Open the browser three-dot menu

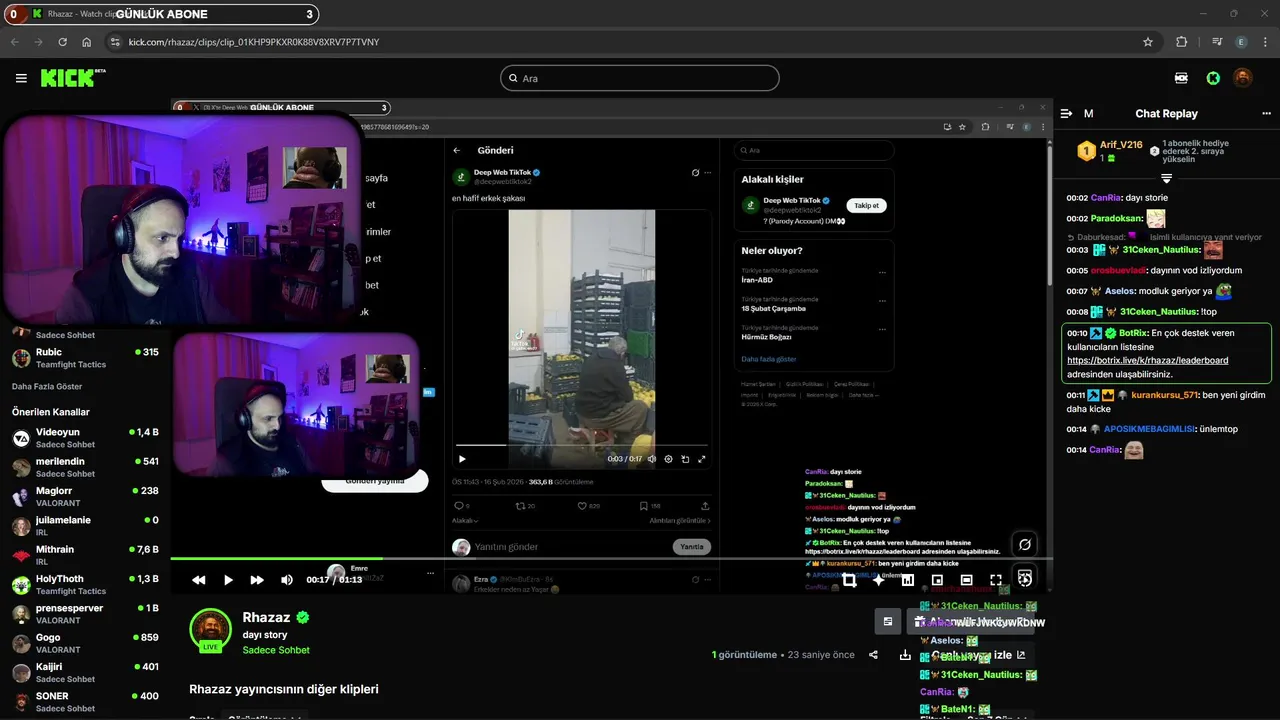(x=1265, y=42)
